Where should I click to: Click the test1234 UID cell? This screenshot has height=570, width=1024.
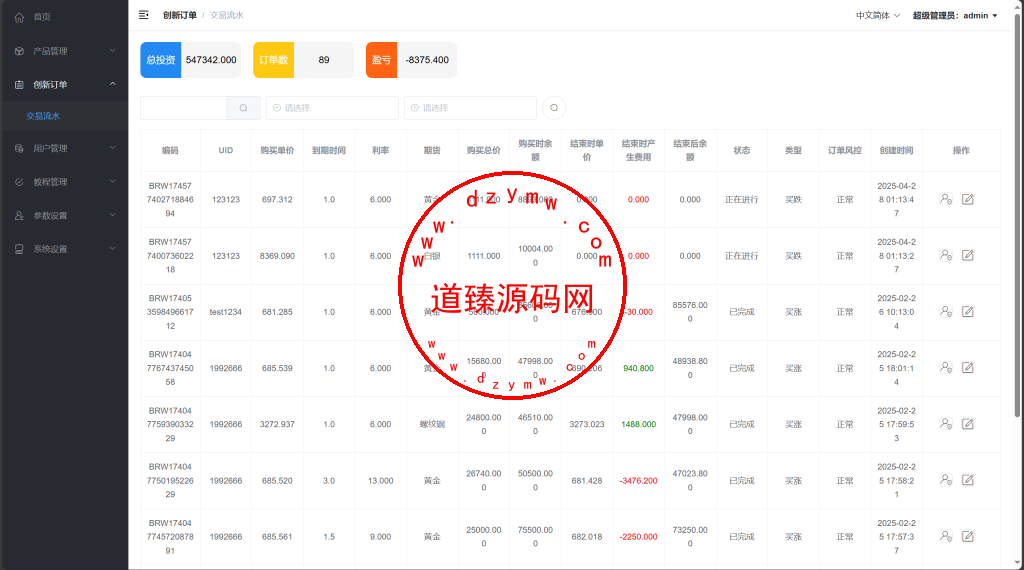tap(226, 312)
